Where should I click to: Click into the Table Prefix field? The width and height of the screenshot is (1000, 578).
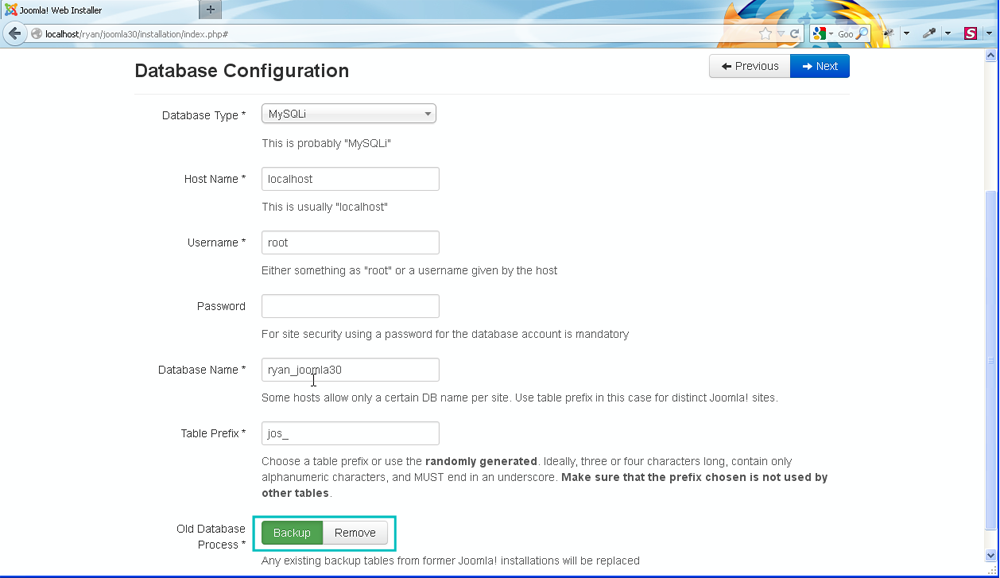click(350, 433)
